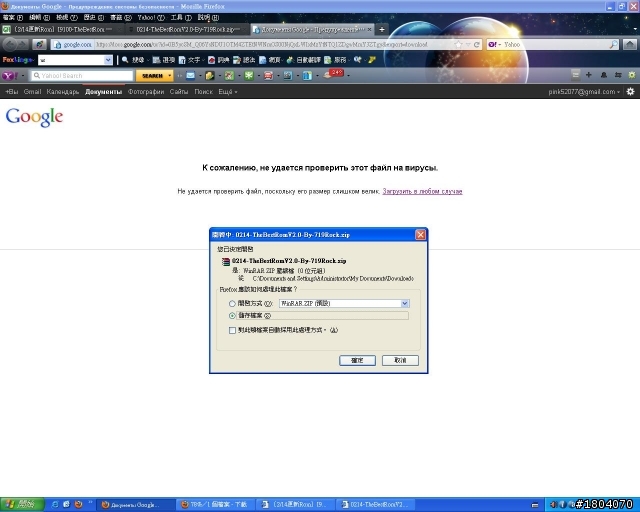This screenshot has width=640, height=512.
Task: Click the Сайты link in Google bar
Action: point(179,91)
